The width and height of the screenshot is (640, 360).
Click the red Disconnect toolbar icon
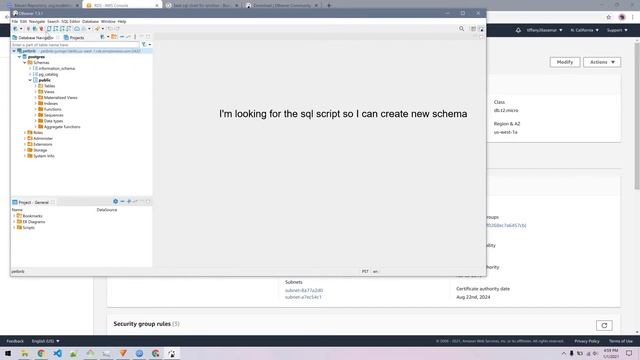pyautogui.click(x=41, y=29)
